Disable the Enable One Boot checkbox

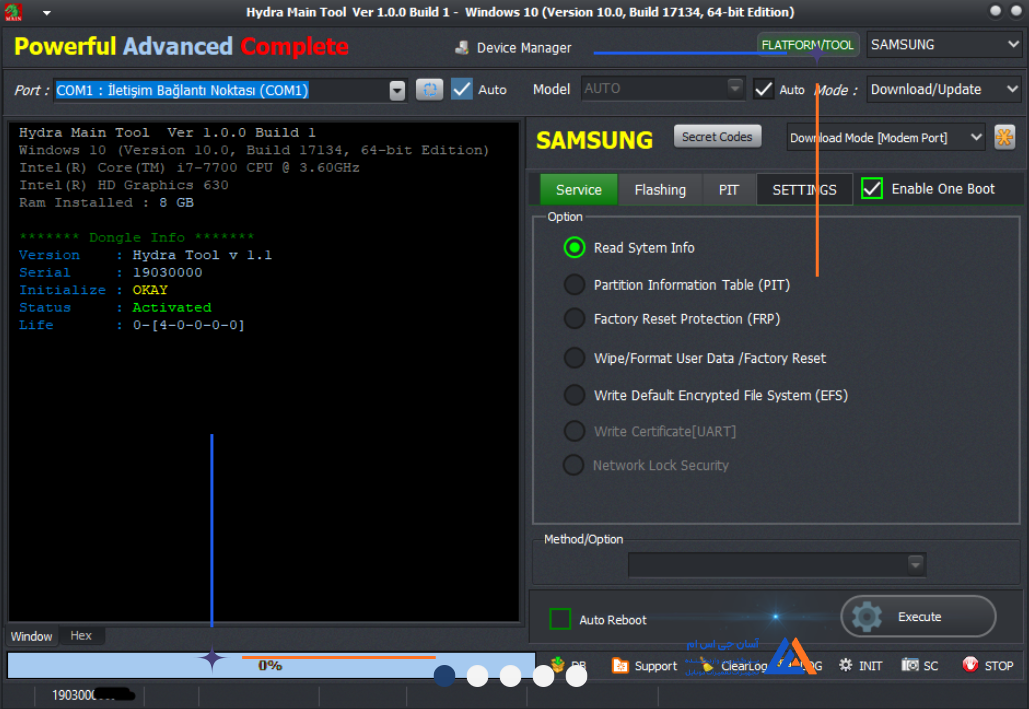[872, 189]
